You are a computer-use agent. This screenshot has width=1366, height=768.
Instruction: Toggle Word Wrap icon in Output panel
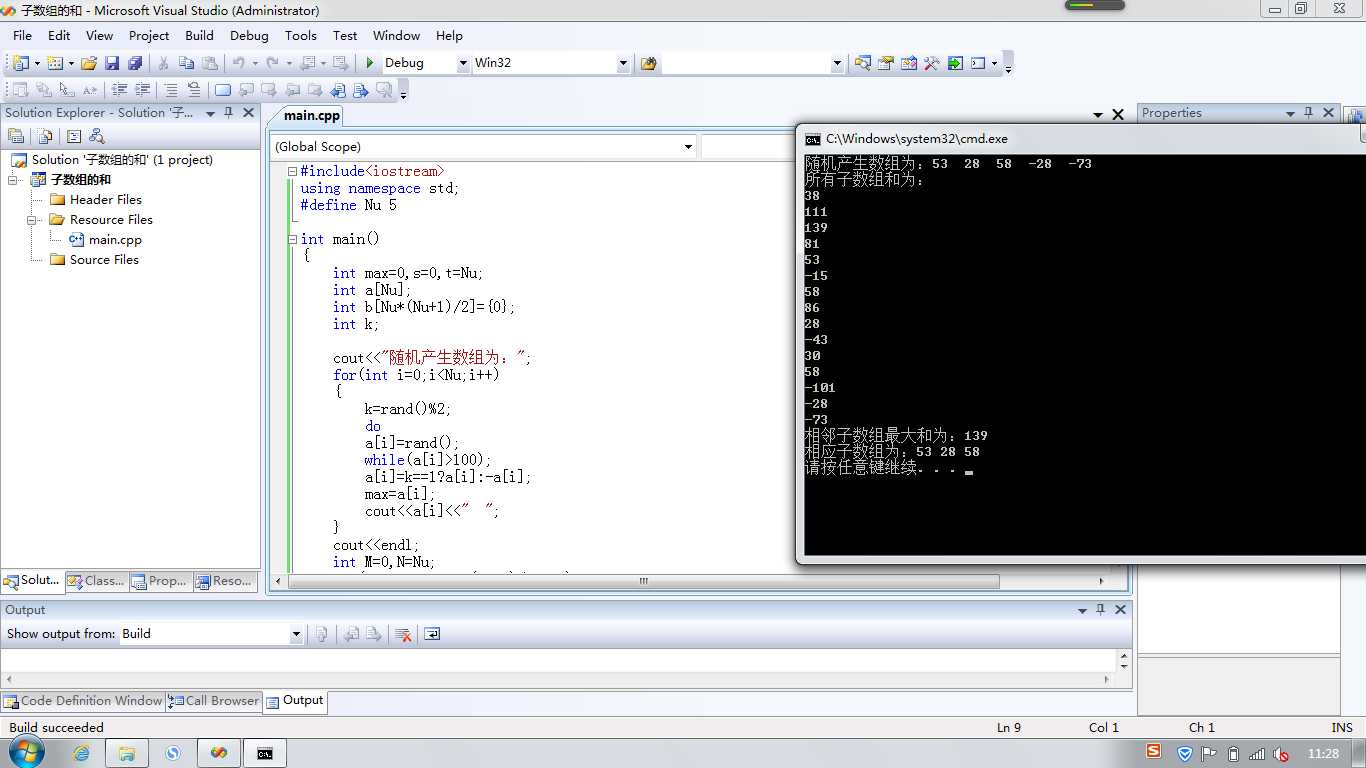point(432,634)
